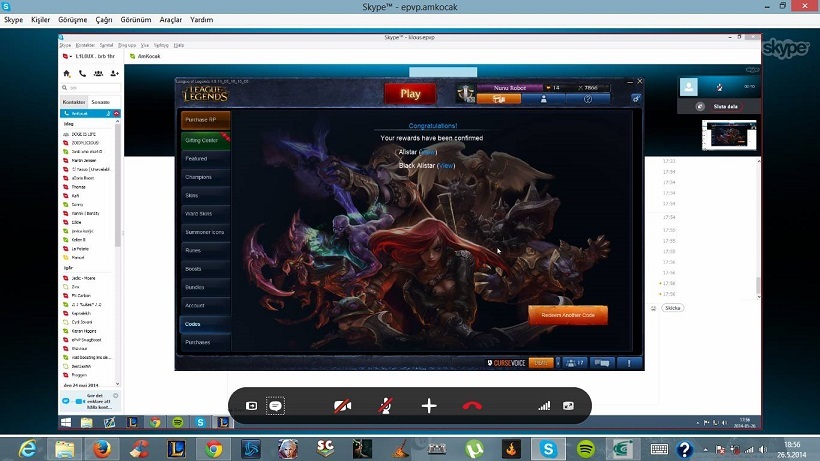Open the Gifting Center store tab
Viewport: 820px width, 461px height.
pyautogui.click(x=206, y=140)
